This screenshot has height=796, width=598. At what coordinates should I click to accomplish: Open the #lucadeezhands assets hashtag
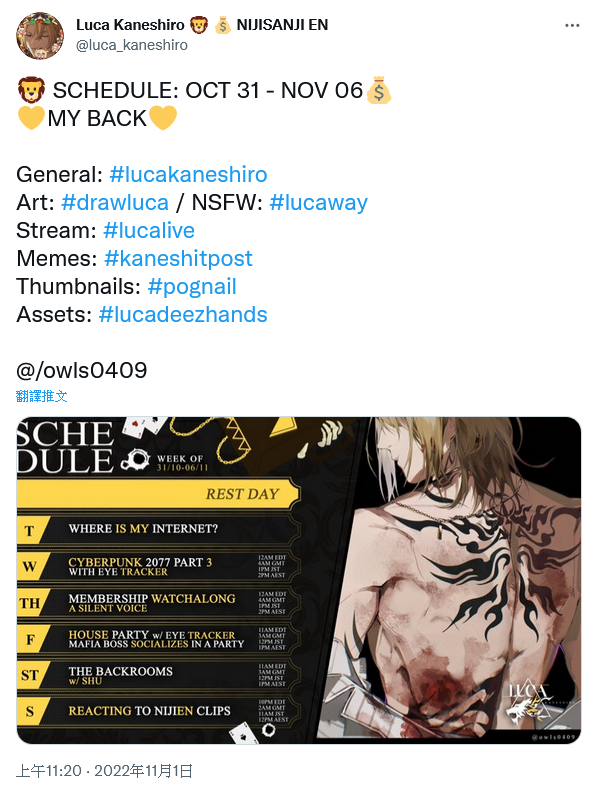click(183, 314)
